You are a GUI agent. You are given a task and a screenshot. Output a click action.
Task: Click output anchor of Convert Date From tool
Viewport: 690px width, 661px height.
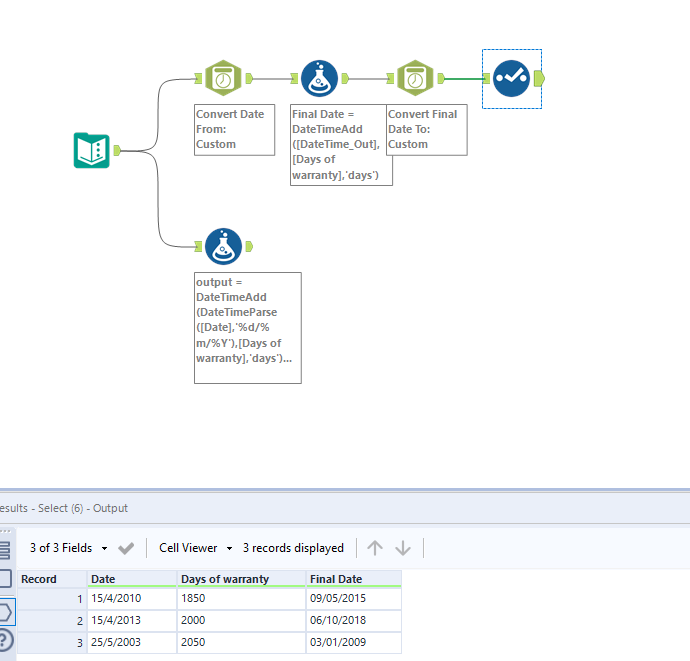point(249,78)
